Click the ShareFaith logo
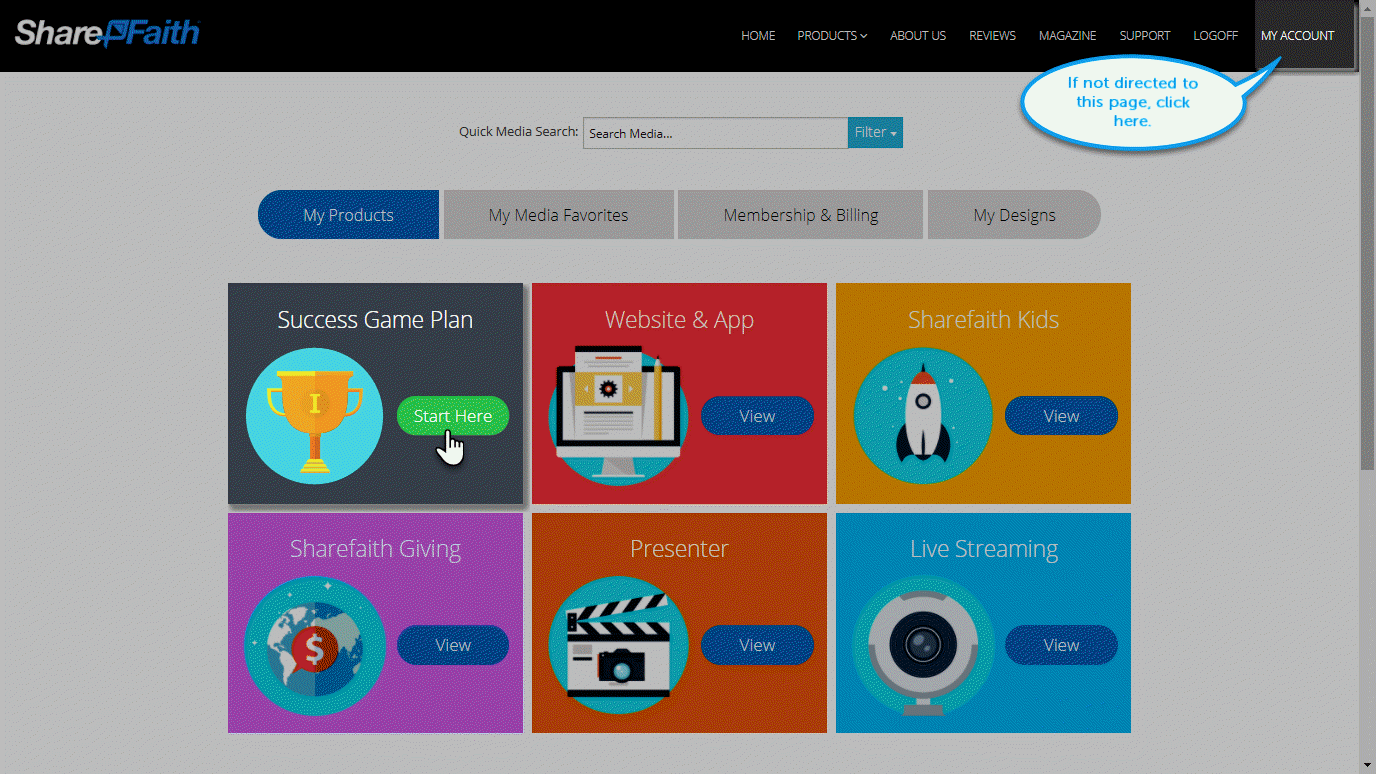 [x=107, y=33]
